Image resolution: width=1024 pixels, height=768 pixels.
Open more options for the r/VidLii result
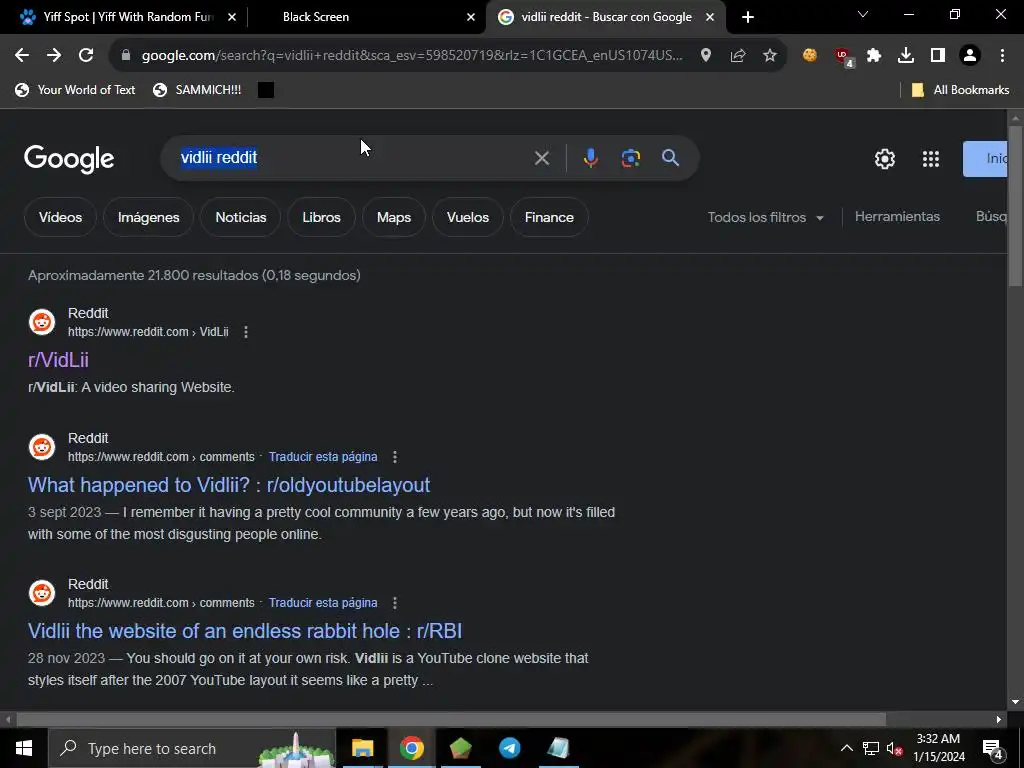[246, 332]
